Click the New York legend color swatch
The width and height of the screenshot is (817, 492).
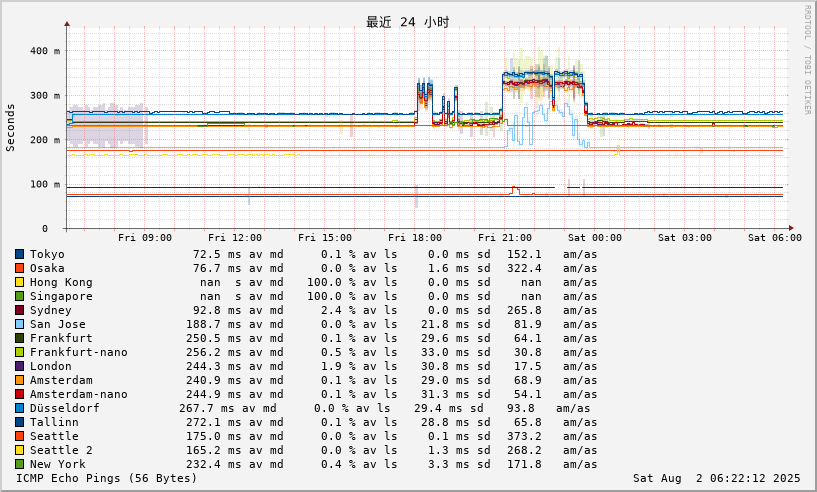pyautogui.click(x=19, y=464)
